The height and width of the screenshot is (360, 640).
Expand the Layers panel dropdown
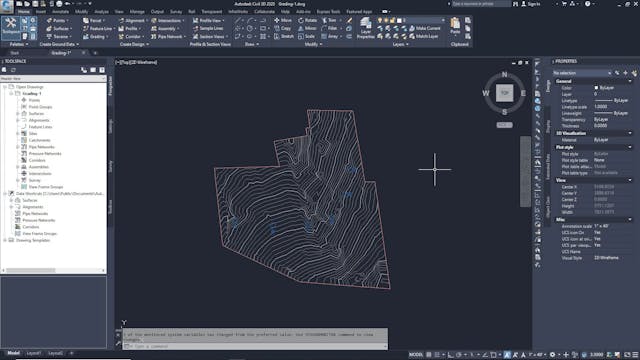coord(400,44)
